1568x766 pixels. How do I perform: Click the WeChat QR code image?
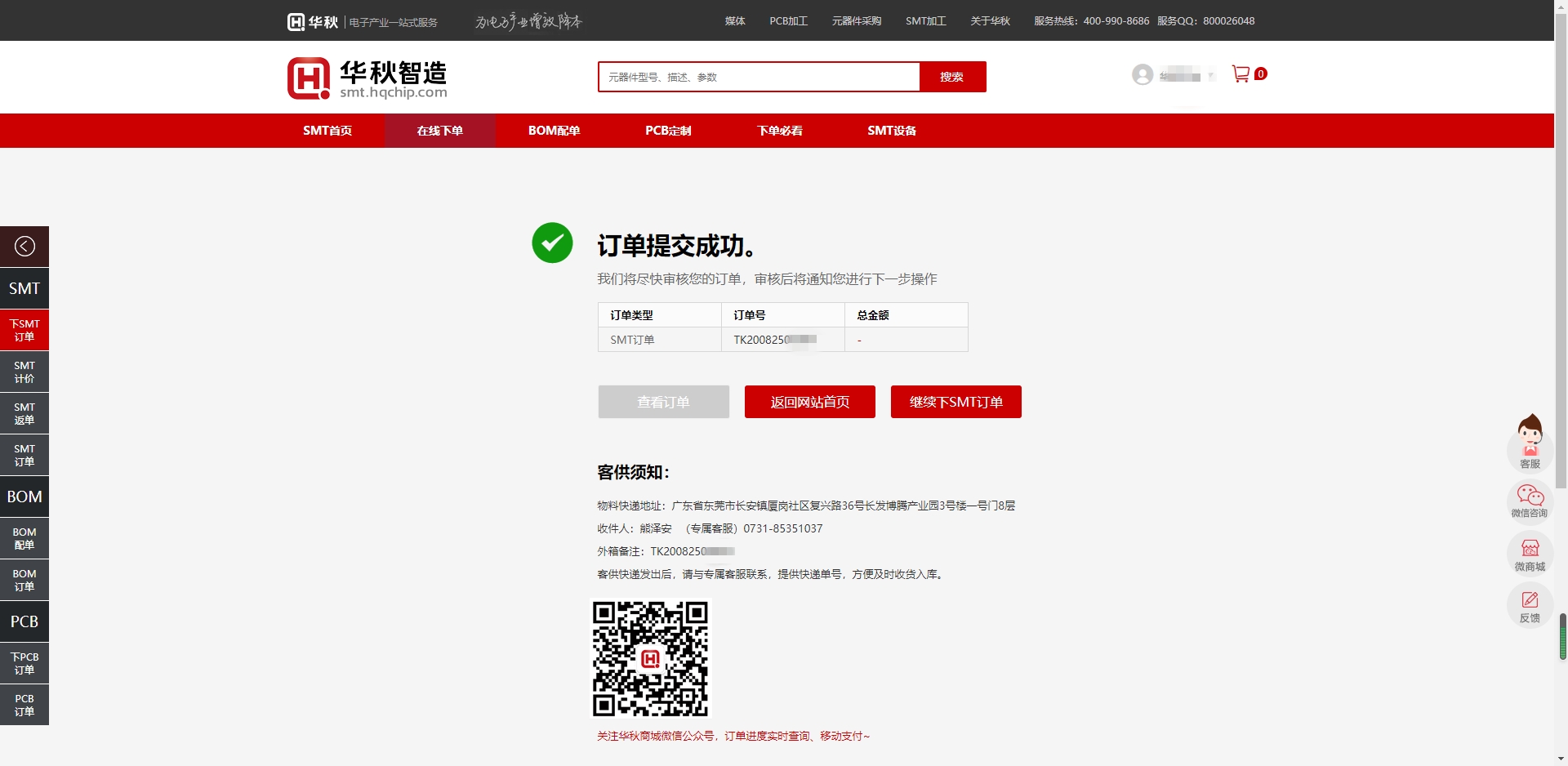(651, 658)
